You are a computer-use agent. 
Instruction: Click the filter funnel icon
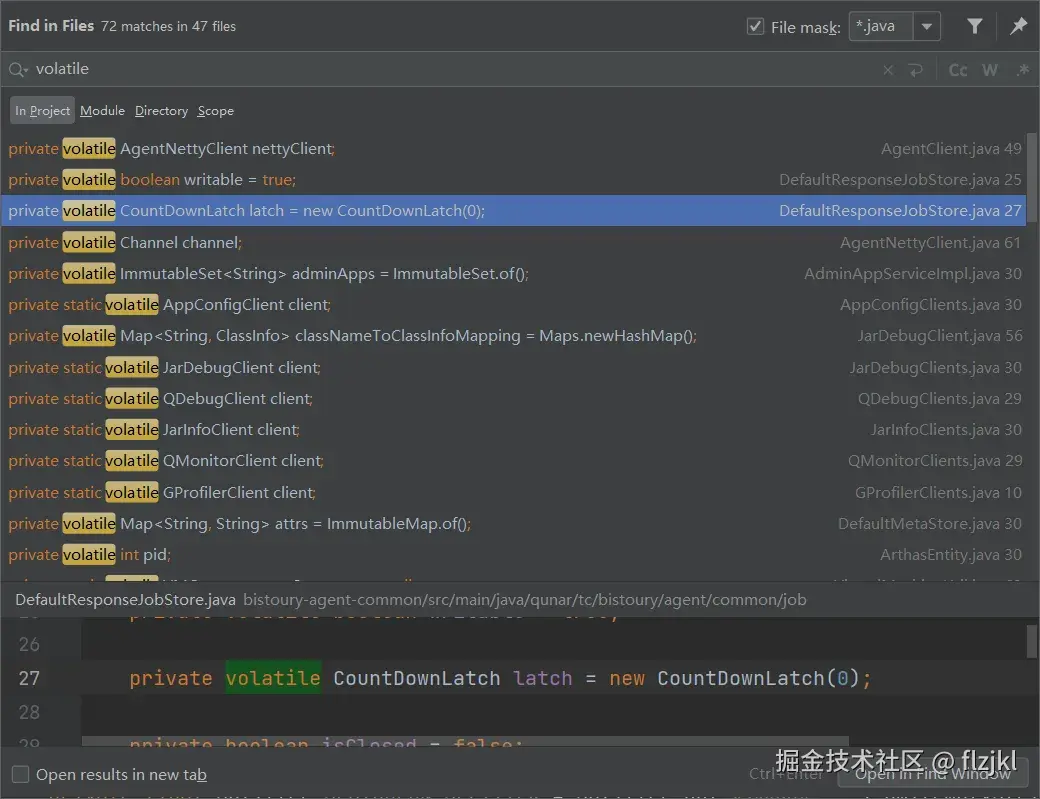click(974, 27)
